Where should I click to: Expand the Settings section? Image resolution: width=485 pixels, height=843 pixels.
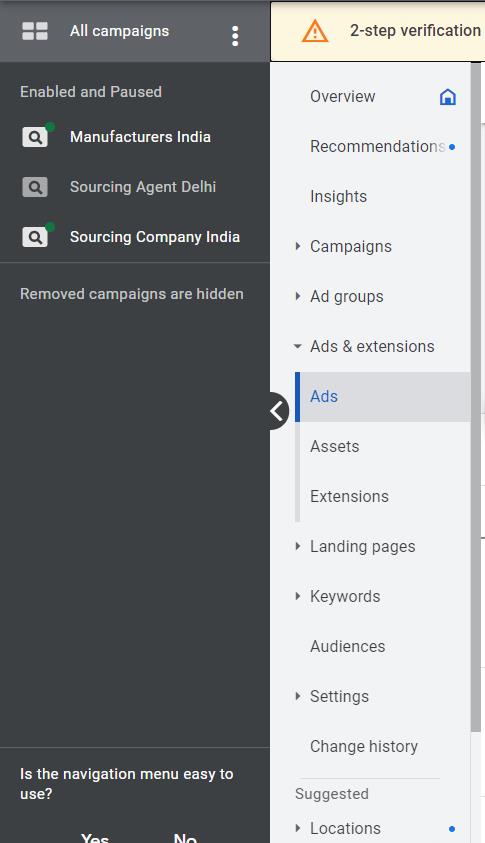pyautogui.click(x=298, y=696)
